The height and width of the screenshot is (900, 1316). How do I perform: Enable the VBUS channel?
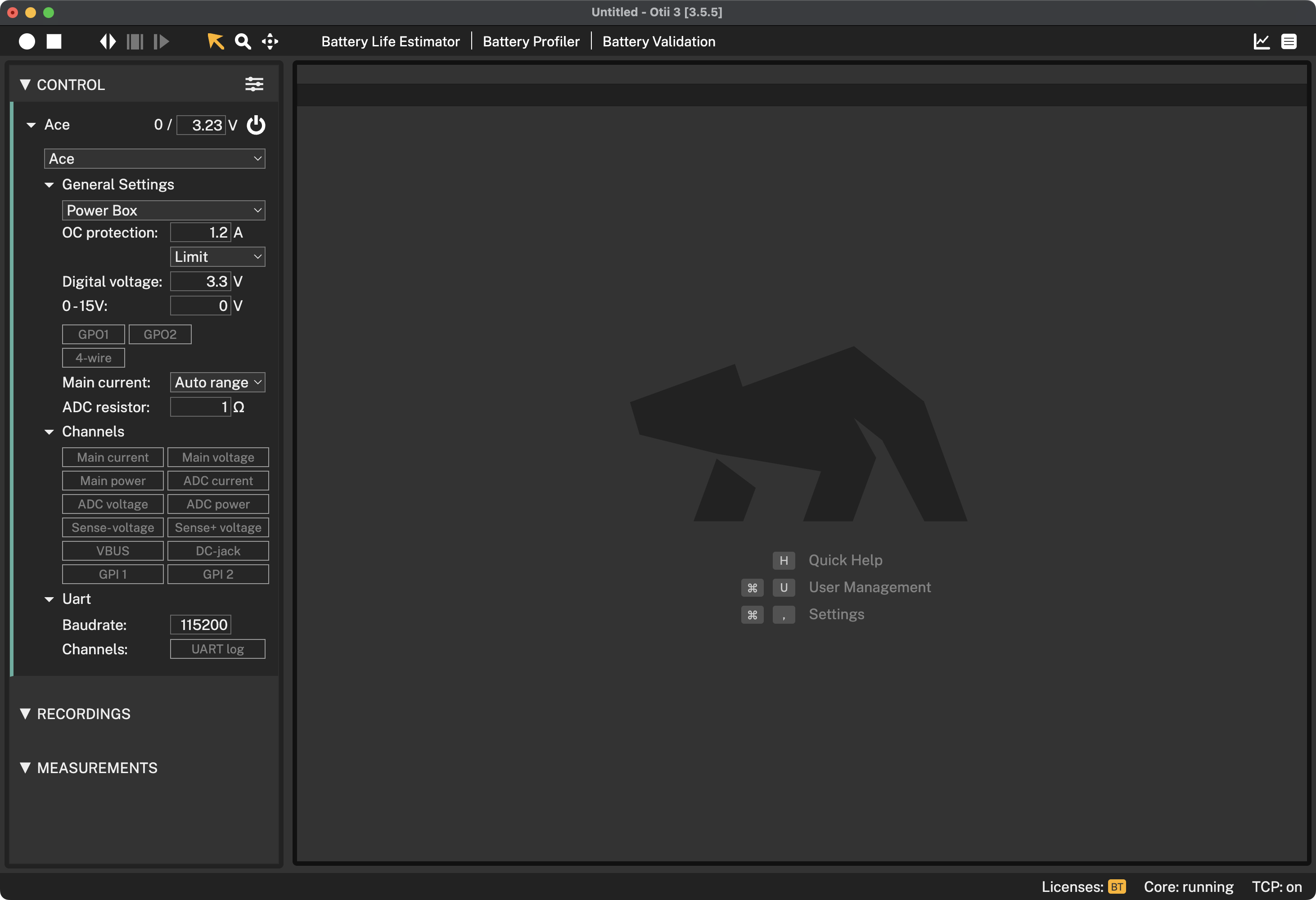pos(113,551)
